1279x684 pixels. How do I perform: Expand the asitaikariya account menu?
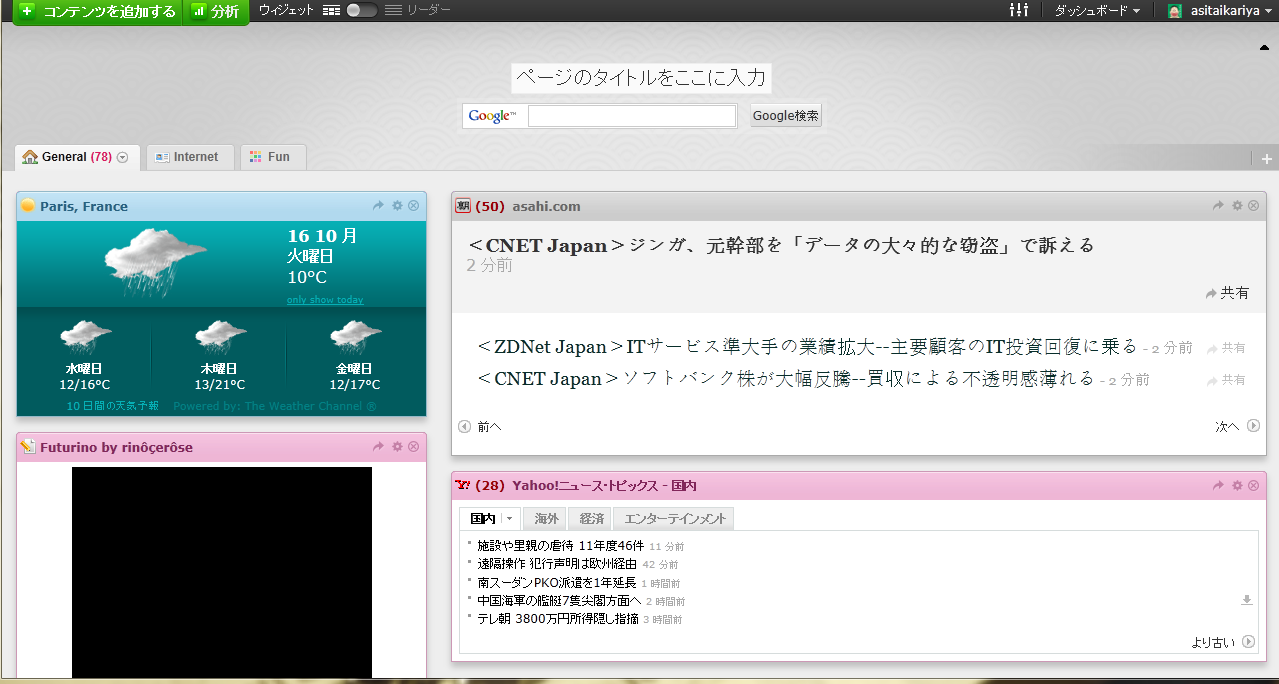1223,10
